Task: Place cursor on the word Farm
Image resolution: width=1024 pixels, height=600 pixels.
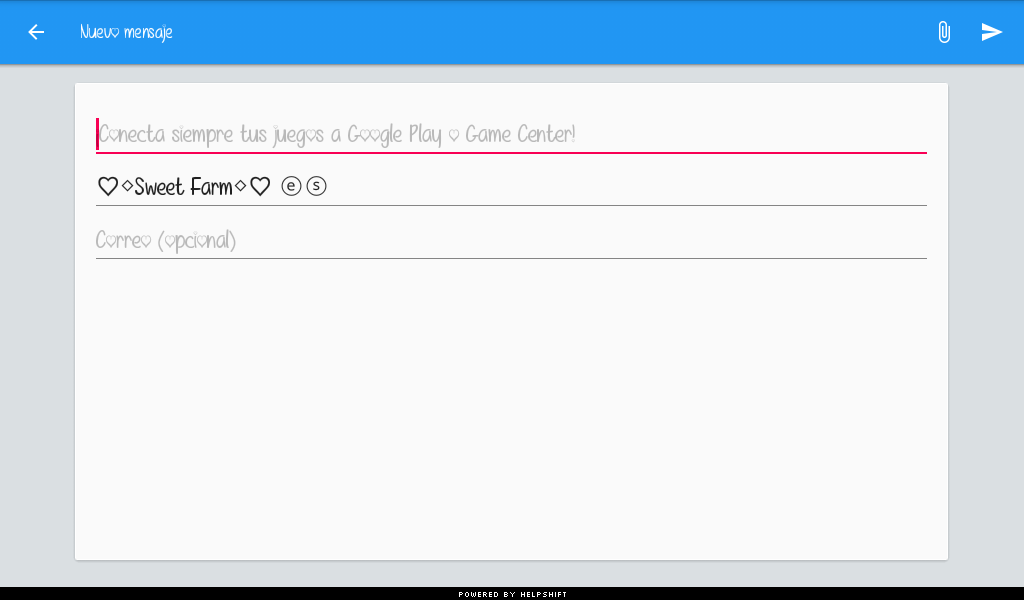Action: point(212,187)
